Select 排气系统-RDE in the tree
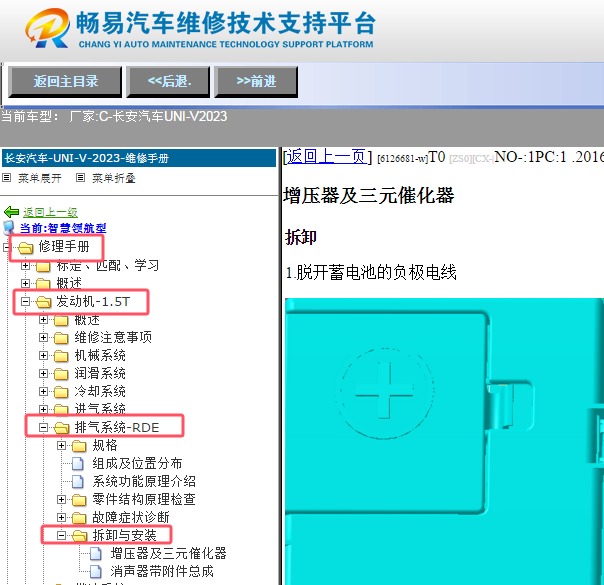Viewport: 604px width, 585px height. [117, 427]
